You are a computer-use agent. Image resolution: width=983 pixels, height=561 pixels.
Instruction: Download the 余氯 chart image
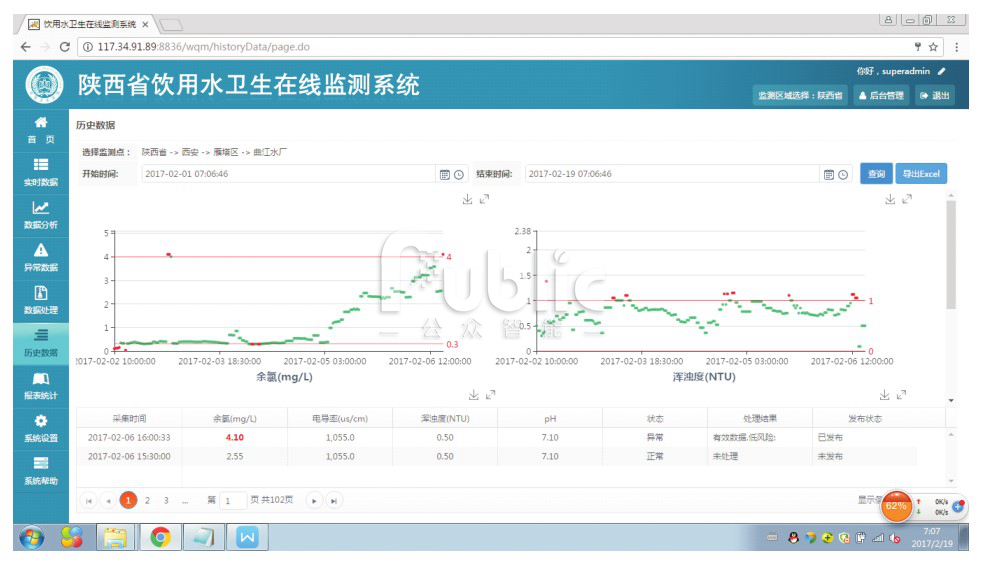coord(467,200)
